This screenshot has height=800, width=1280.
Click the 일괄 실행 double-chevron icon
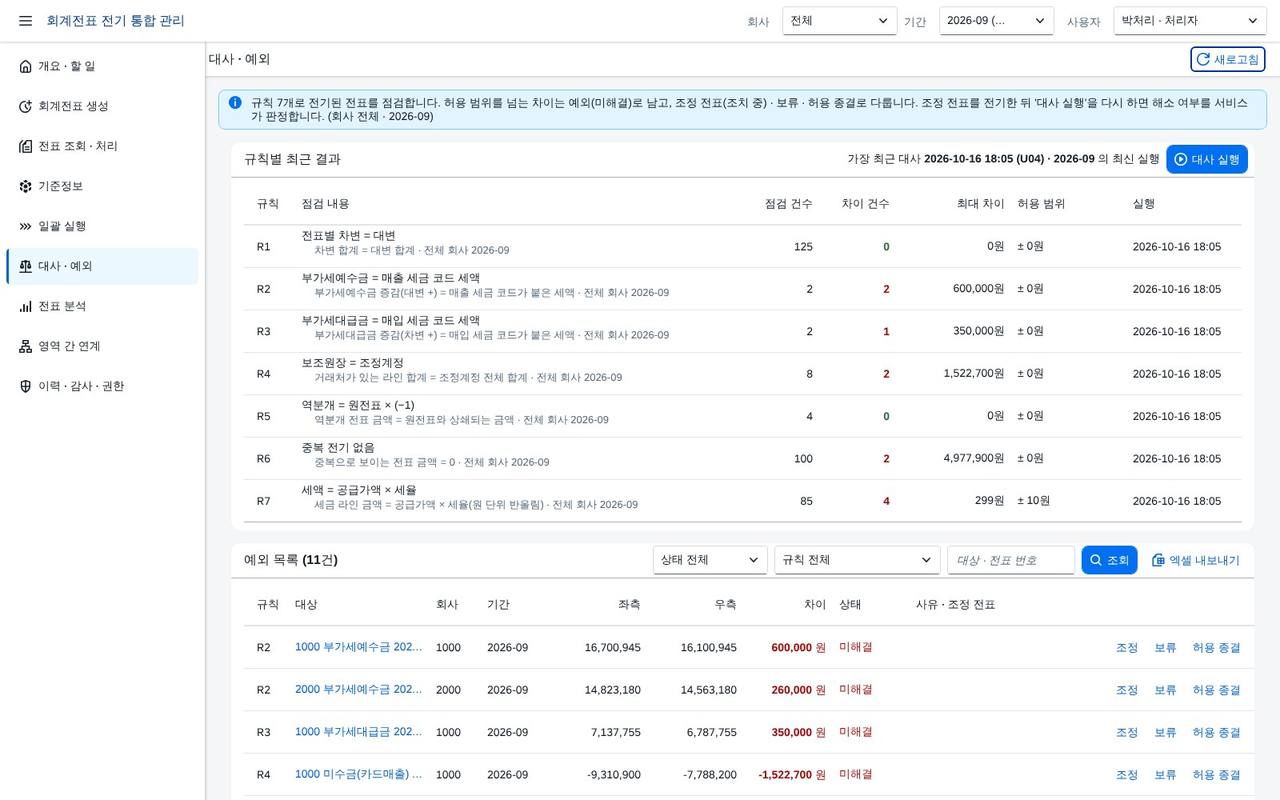(x=26, y=226)
